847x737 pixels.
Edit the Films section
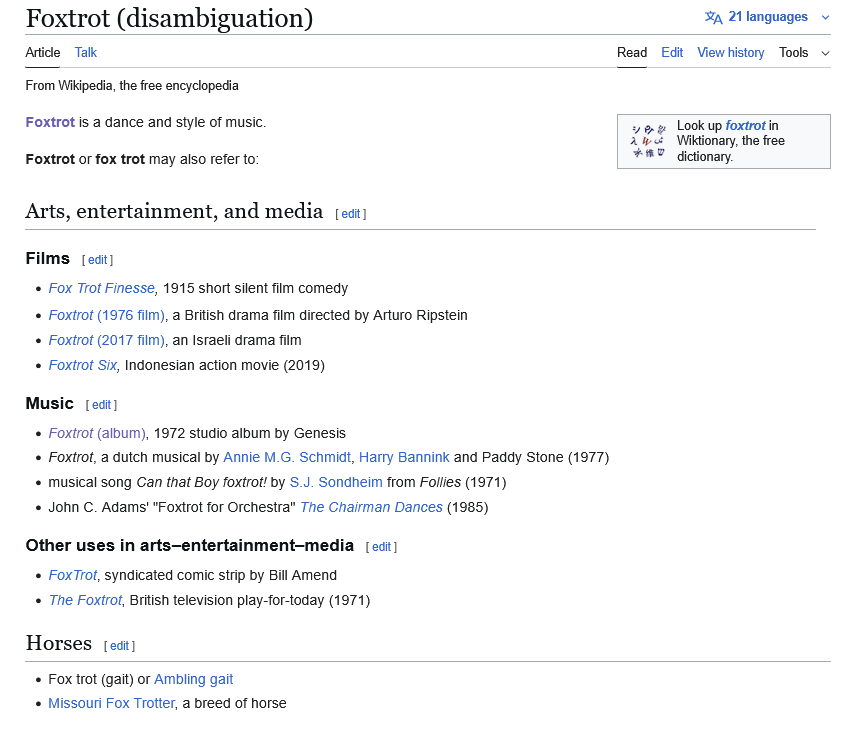[97, 260]
